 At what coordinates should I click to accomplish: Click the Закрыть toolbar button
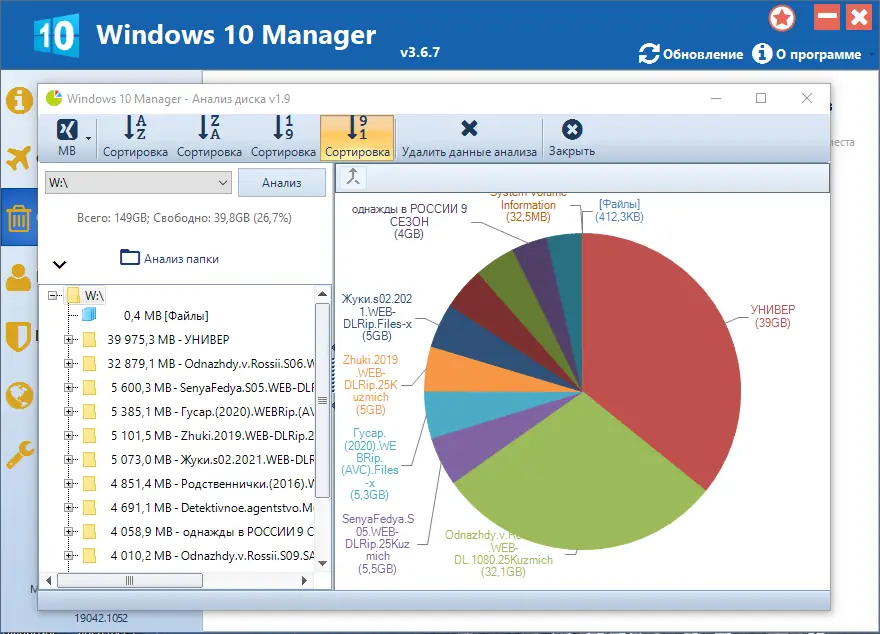(x=572, y=137)
